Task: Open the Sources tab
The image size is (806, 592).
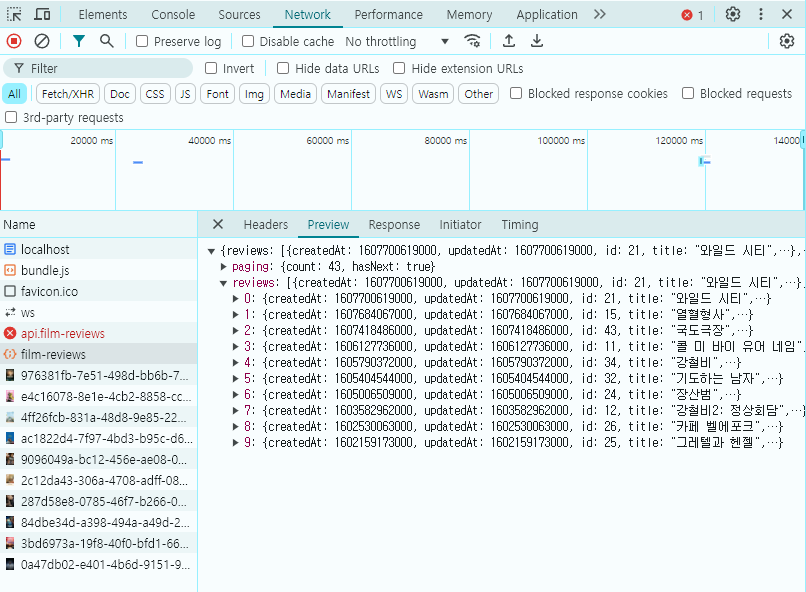Action: (240, 14)
